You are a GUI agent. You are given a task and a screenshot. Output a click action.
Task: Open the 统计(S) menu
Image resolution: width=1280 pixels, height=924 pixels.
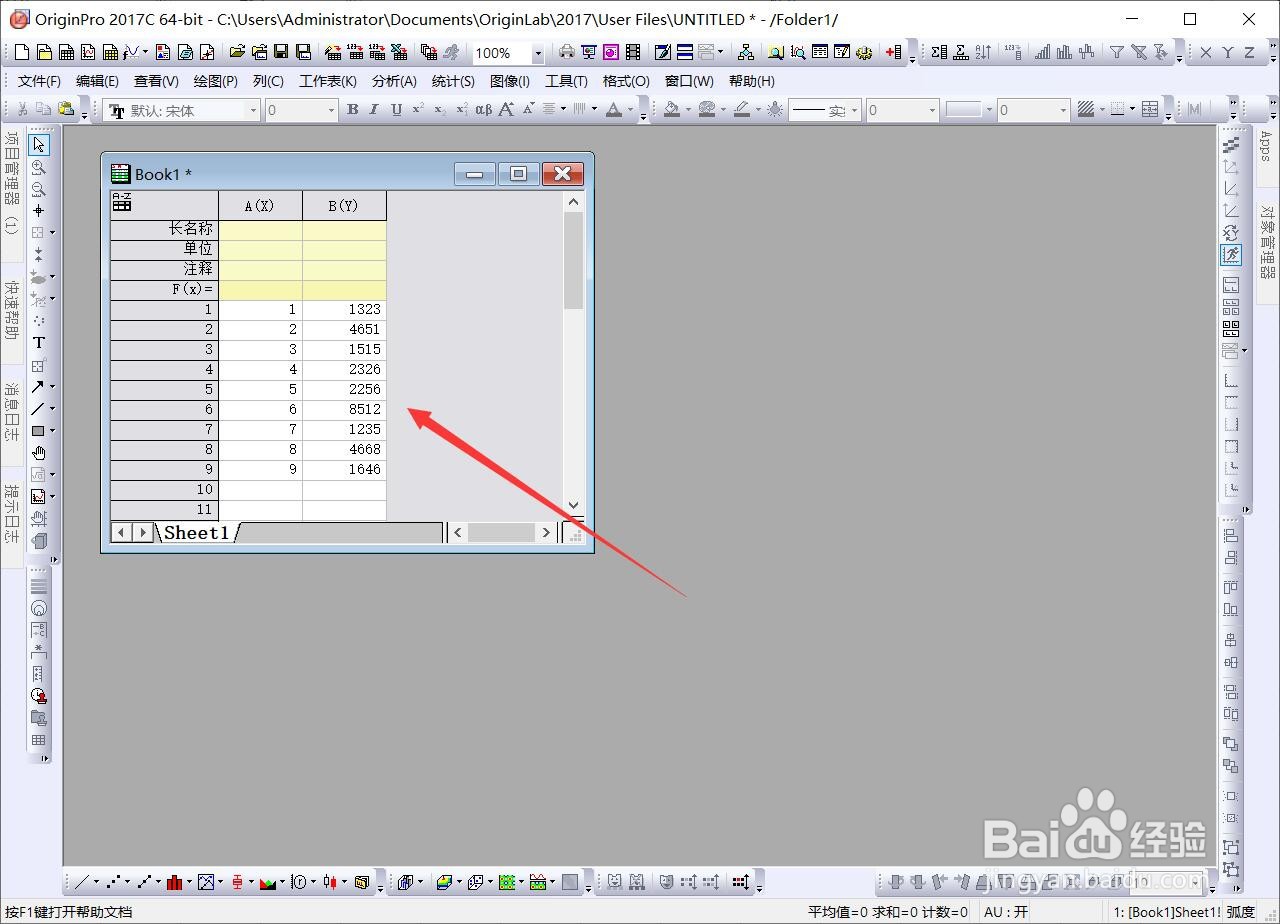tap(453, 81)
